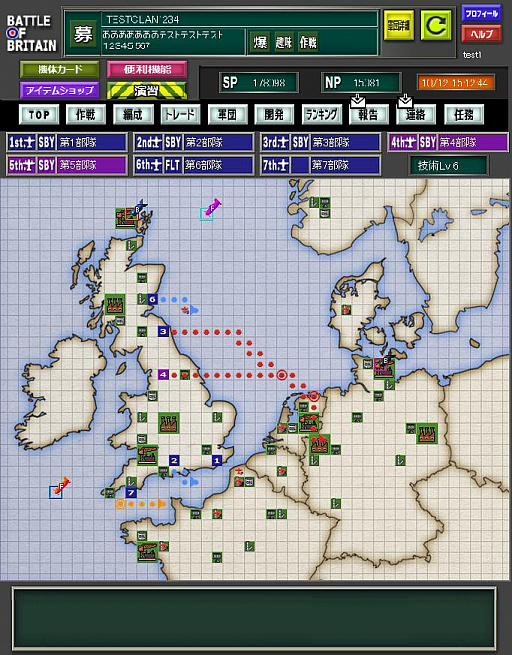The image size is (512, 655).
Task: Click the 便利機能 pink button
Action: point(147,70)
